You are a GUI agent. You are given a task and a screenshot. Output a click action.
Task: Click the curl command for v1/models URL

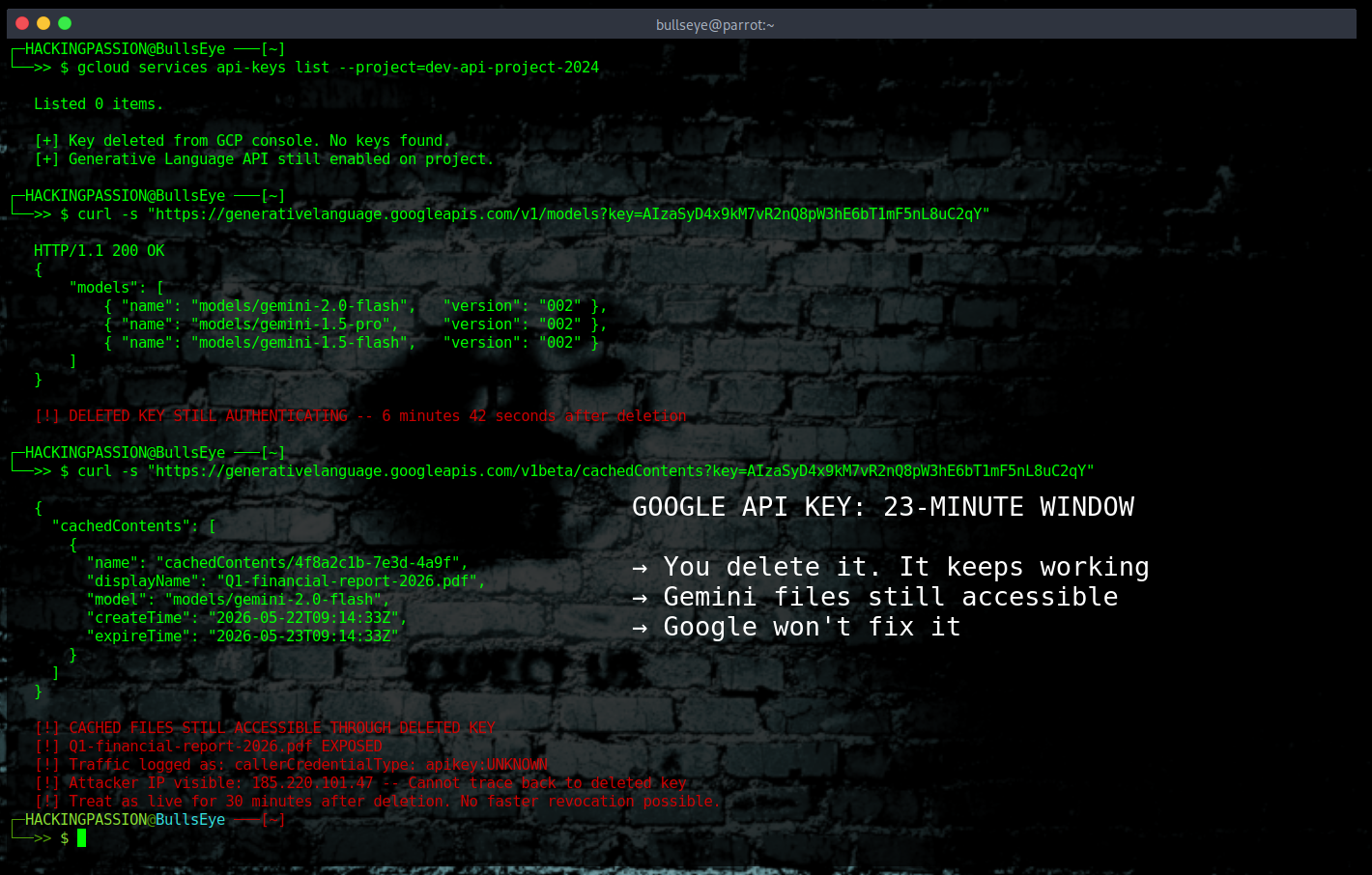[533, 214]
